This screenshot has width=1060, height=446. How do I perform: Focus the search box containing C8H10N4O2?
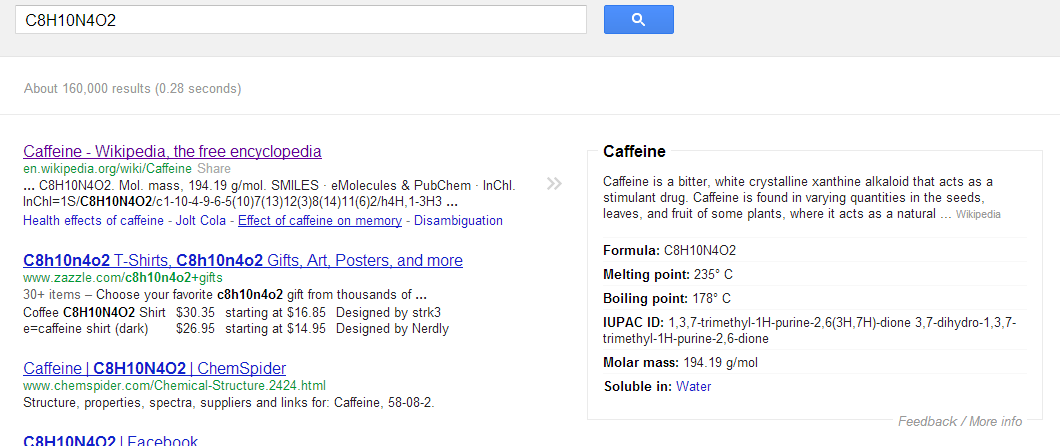301,20
